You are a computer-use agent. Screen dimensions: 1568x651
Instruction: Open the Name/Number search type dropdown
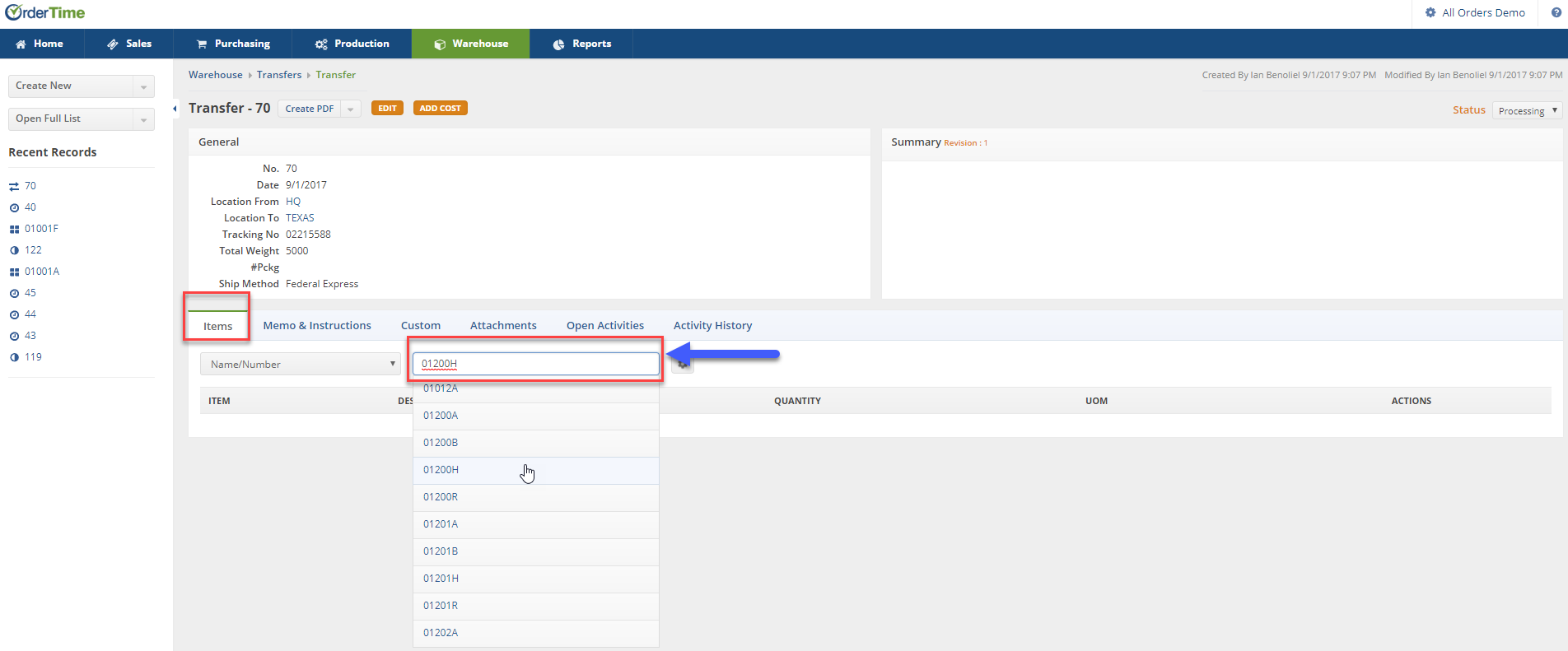click(301, 364)
